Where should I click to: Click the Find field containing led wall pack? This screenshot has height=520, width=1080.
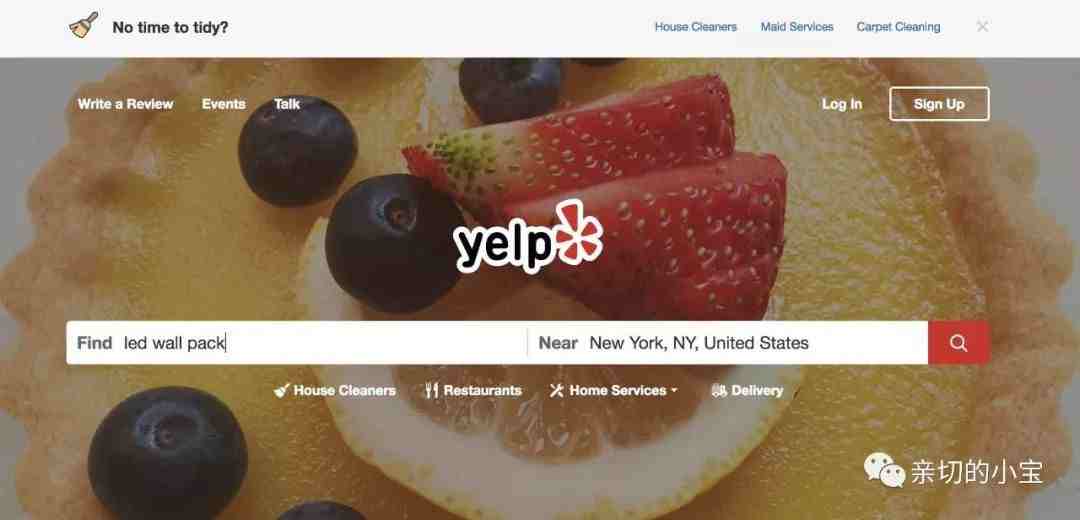pyautogui.click(x=297, y=342)
